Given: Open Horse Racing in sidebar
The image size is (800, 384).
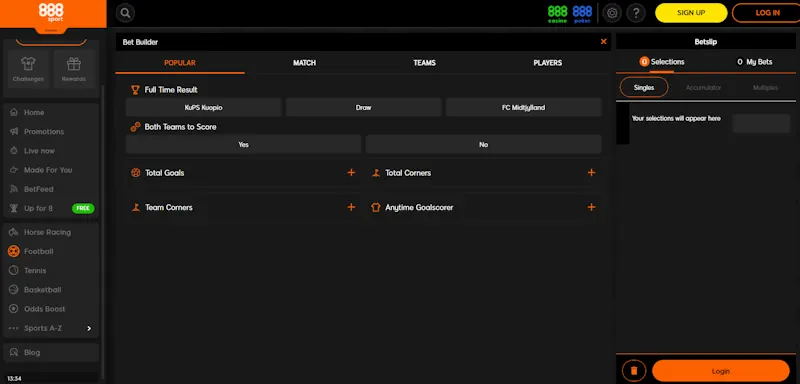Looking at the screenshot, I should coord(47,232).
